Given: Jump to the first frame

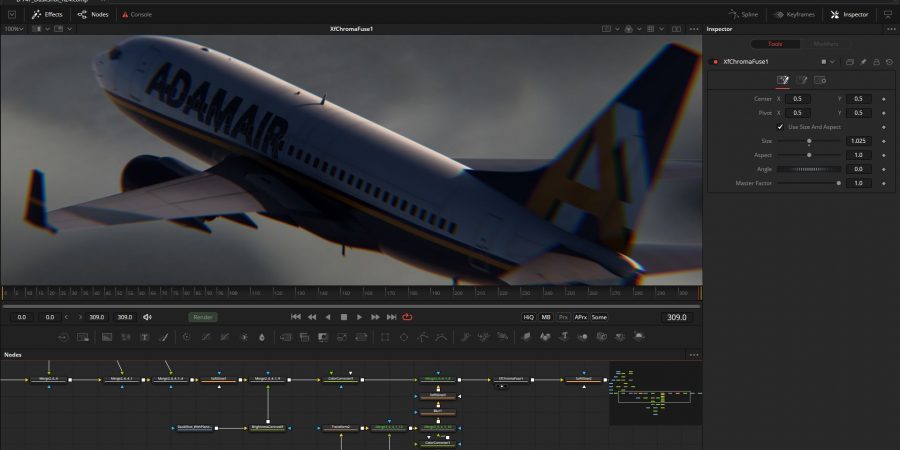Looking at the screenshot, I should (296, 317).
